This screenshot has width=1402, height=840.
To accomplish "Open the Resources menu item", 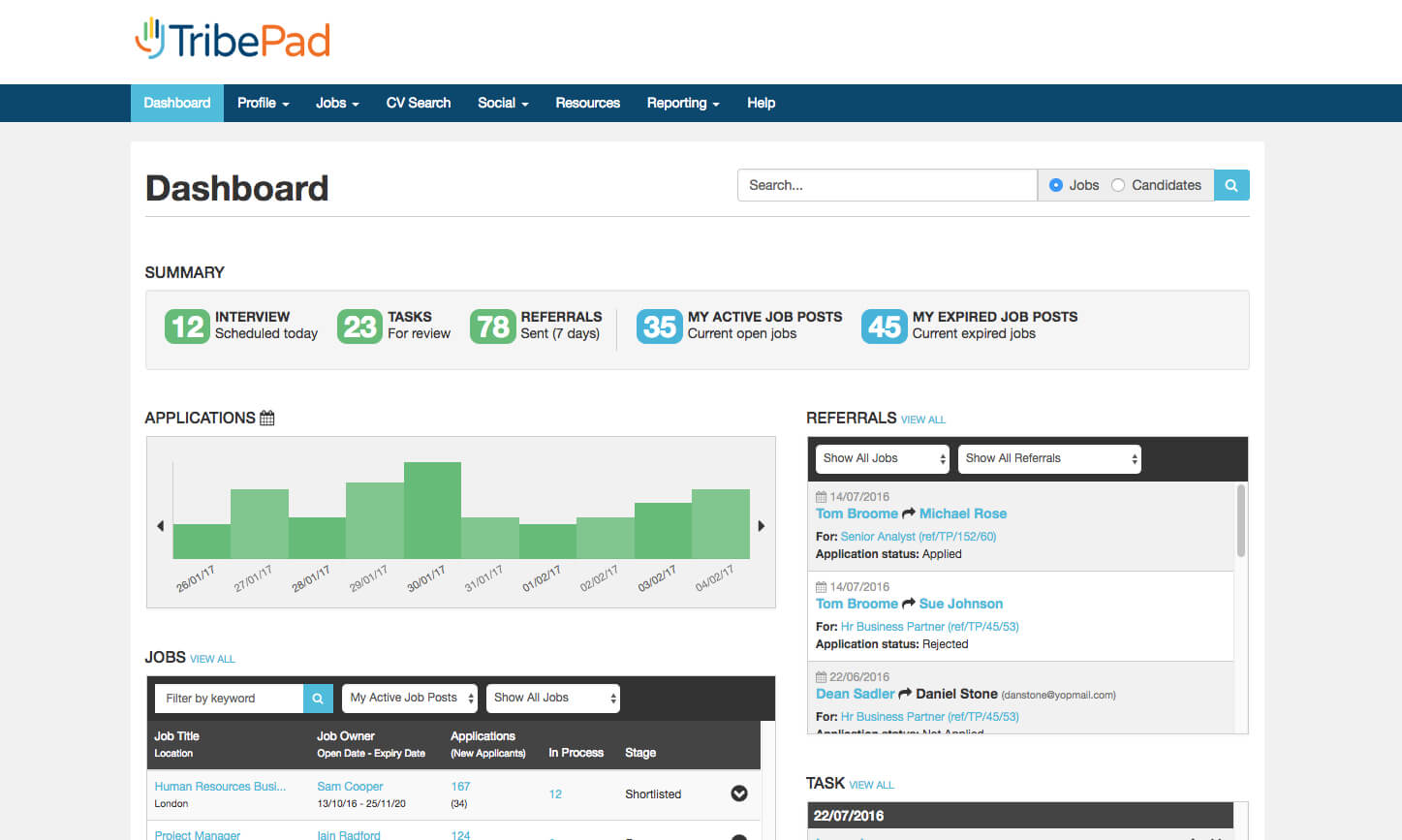I will coord(588,103).
